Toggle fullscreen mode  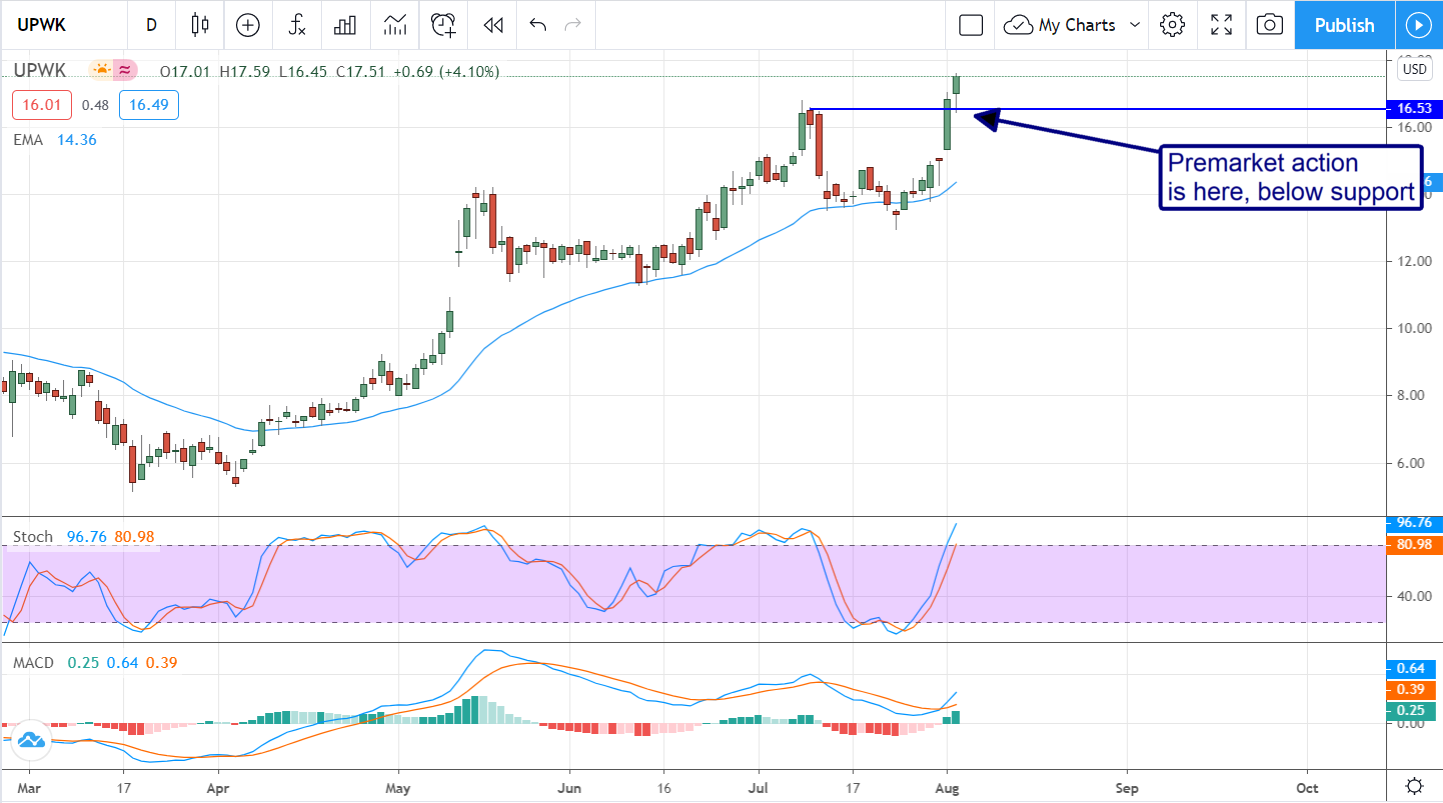[x=1221, y=25]
